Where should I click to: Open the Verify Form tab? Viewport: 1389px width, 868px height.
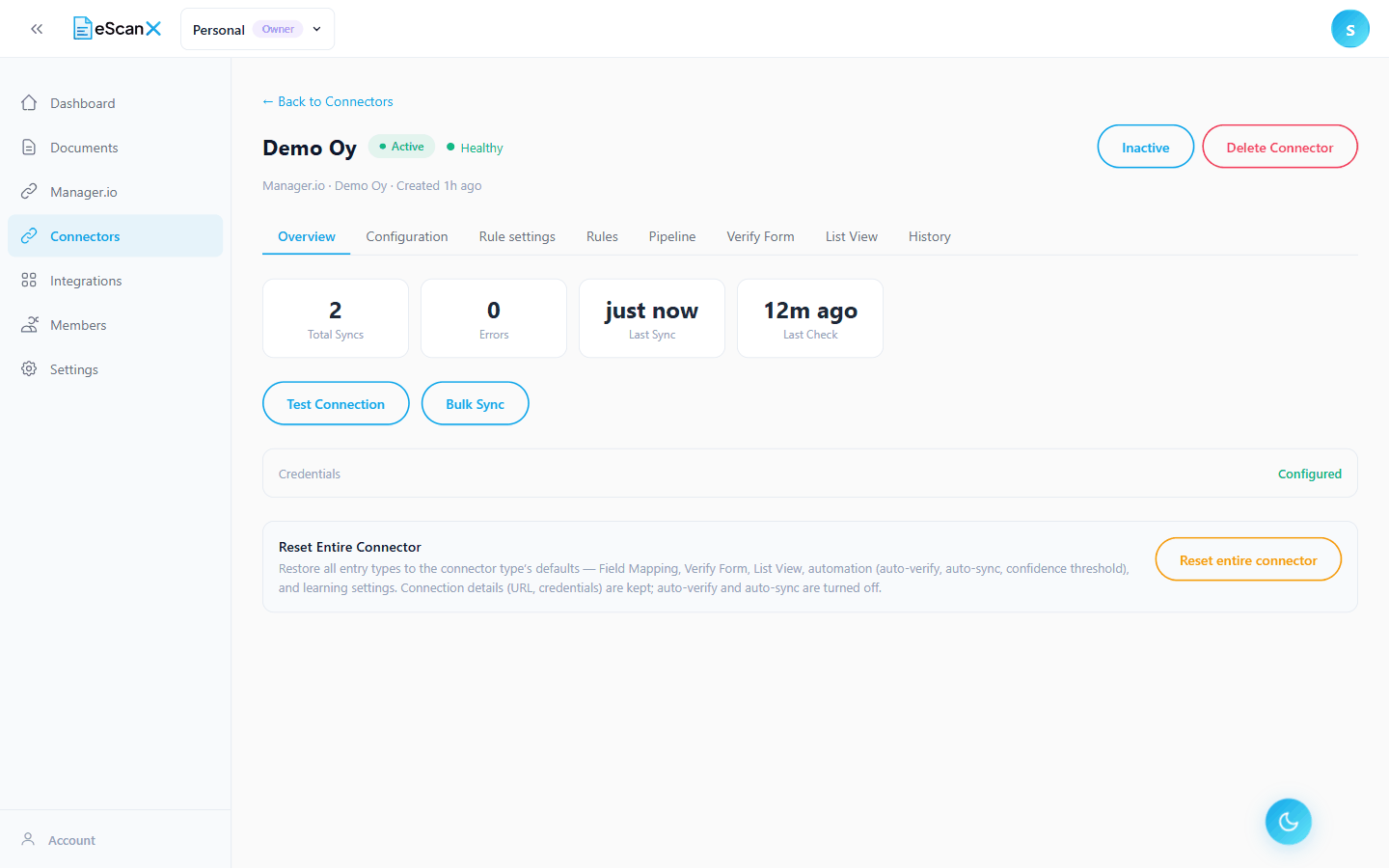(760, 236)
